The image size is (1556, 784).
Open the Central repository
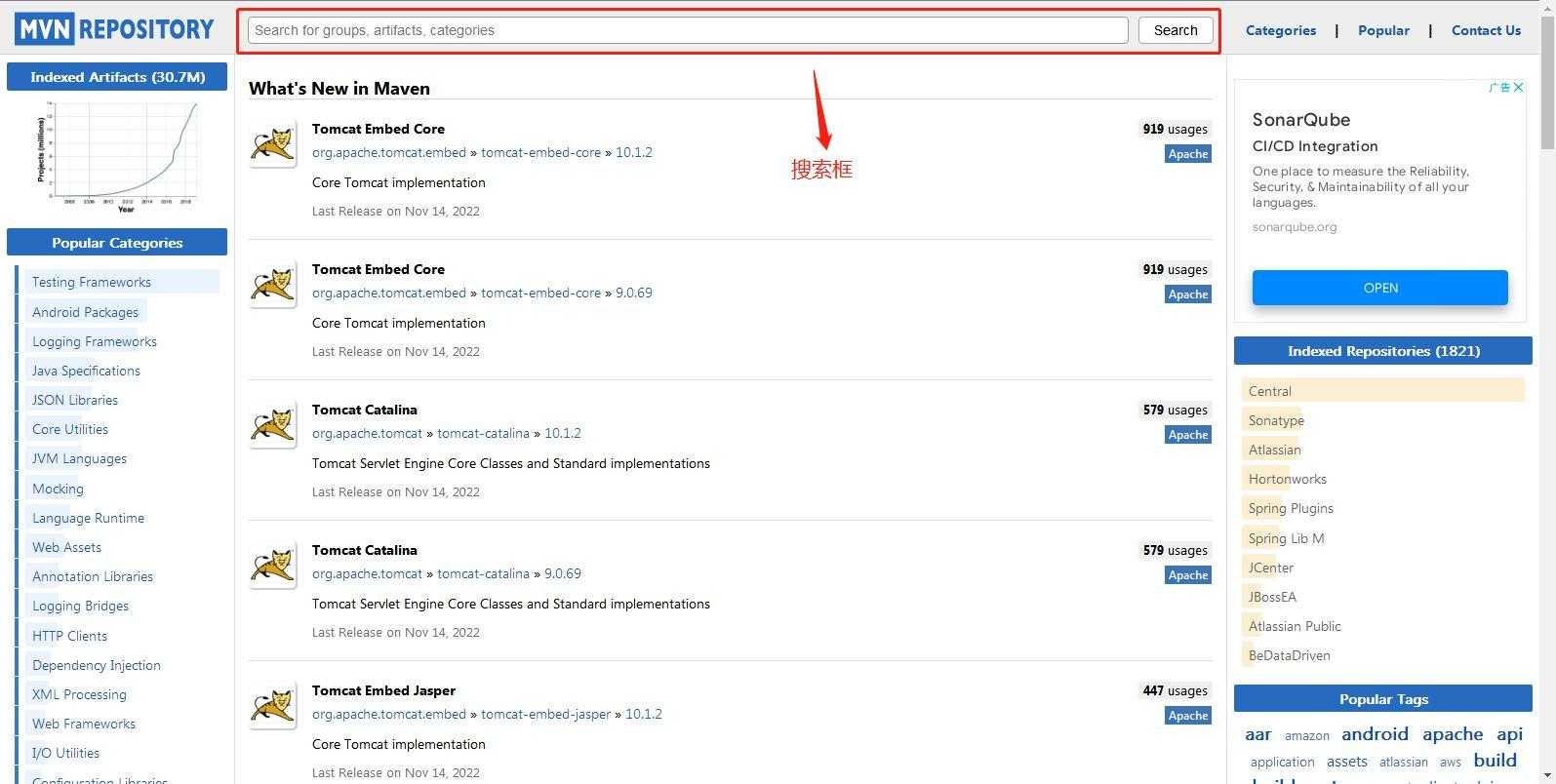coord(1270,391)
